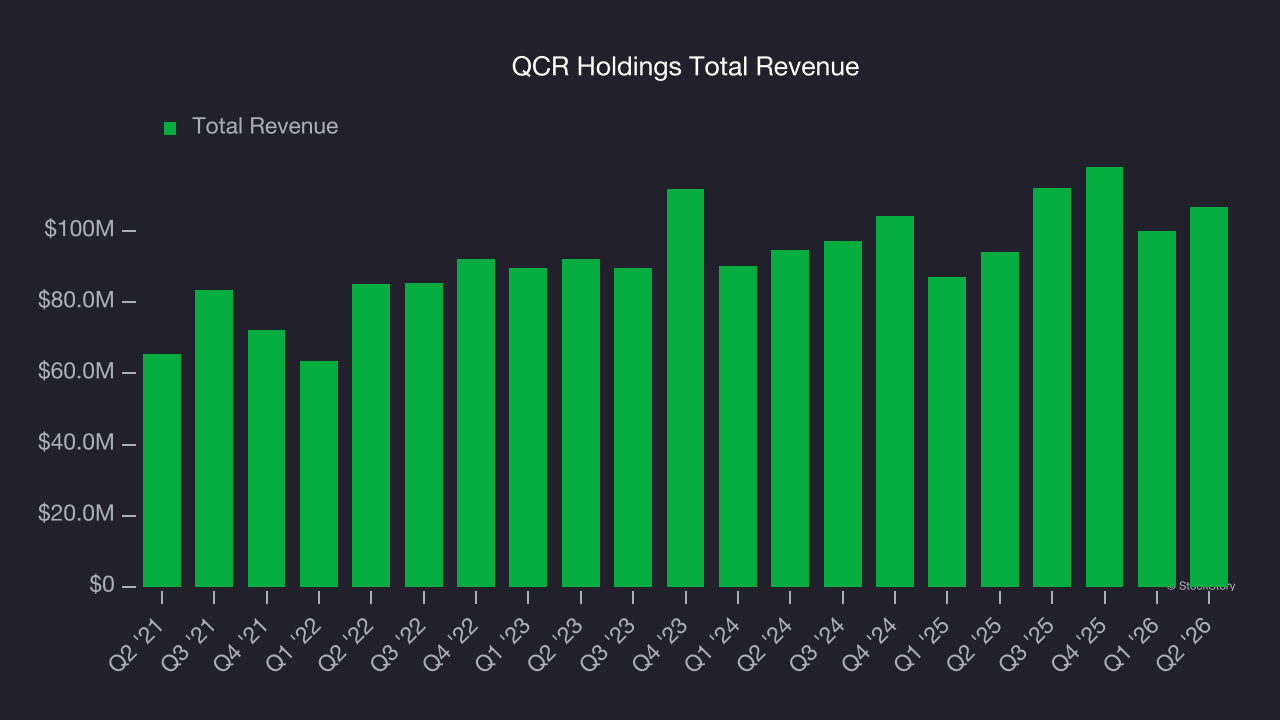Image resolution: width=1280 pixels, height=720 pixels.
Task: Click the highest bar, Q4 '25
Action: 1104,377
